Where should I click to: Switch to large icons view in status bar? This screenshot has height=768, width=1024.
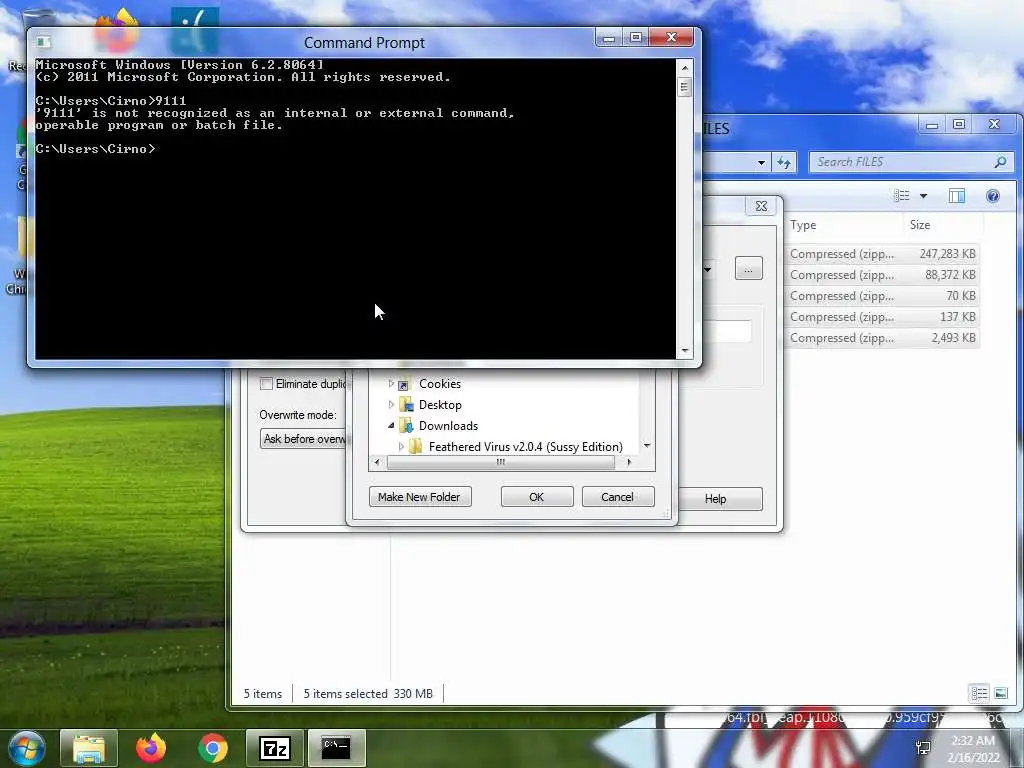(1000, 694)
